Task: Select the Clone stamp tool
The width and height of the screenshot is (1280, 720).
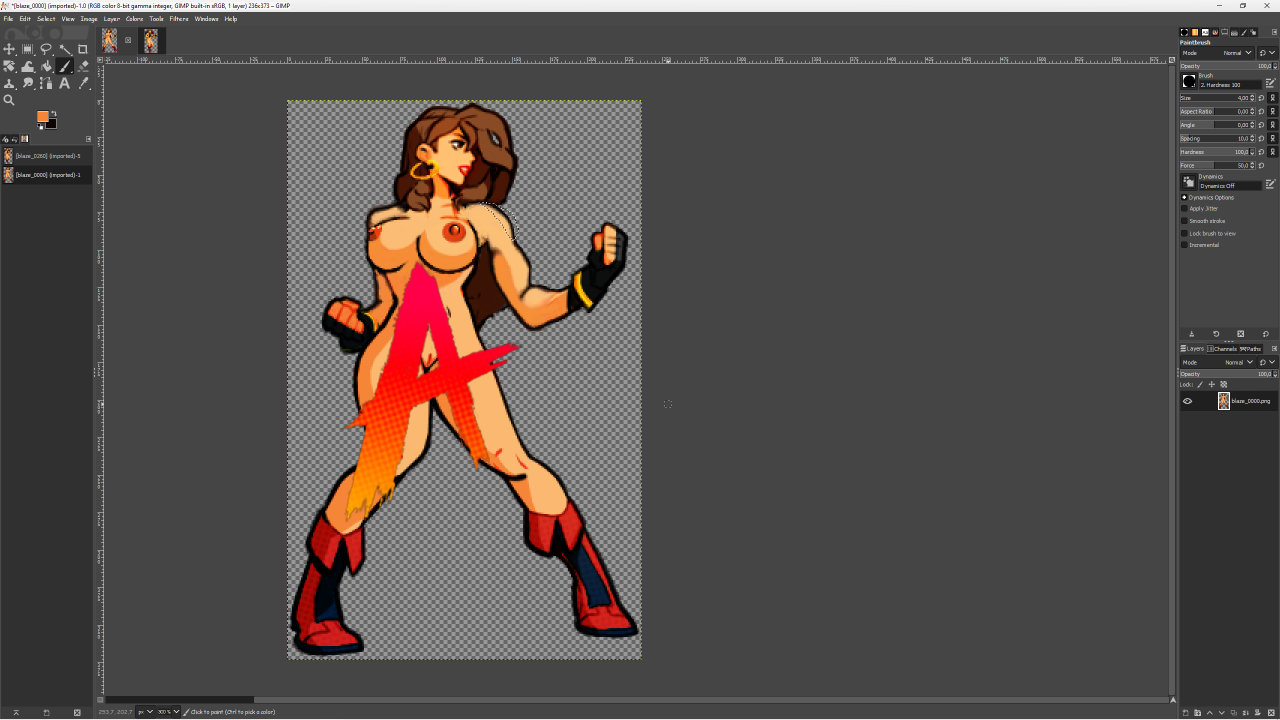Action: click(x=9, y=84)
